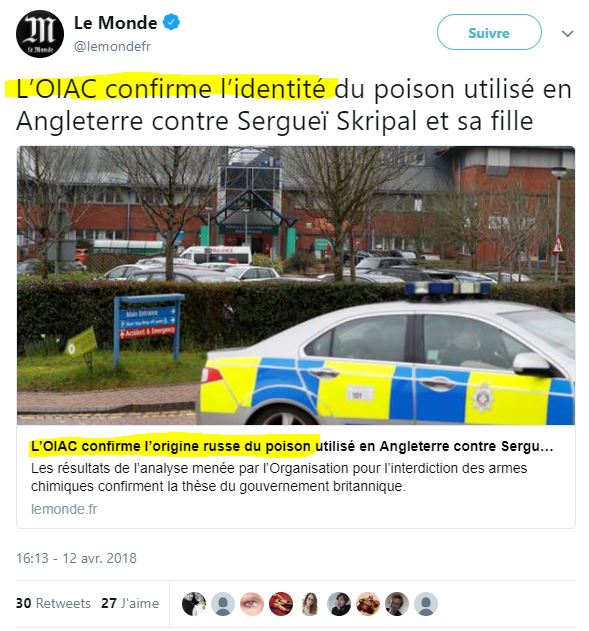589x631 pixels.
Task: Open first liker's black-and-white avatar
Action: 194,604
